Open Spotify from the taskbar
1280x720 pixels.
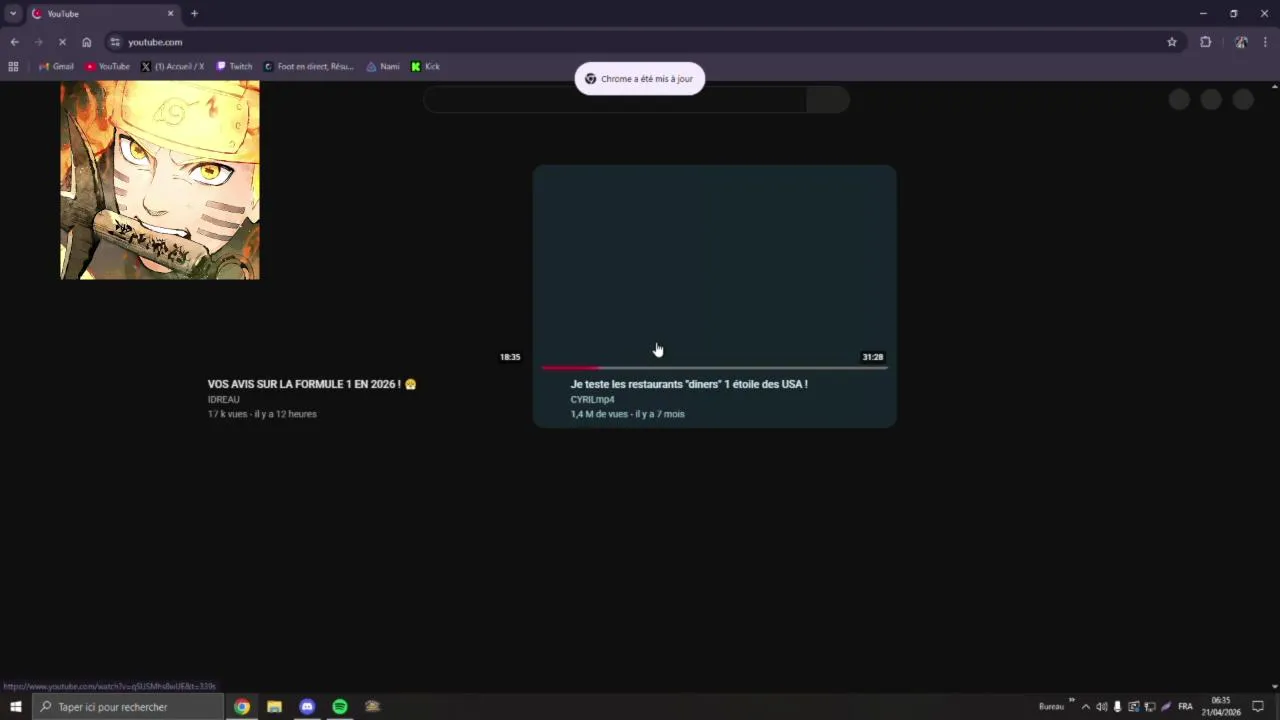pos(340,707)
